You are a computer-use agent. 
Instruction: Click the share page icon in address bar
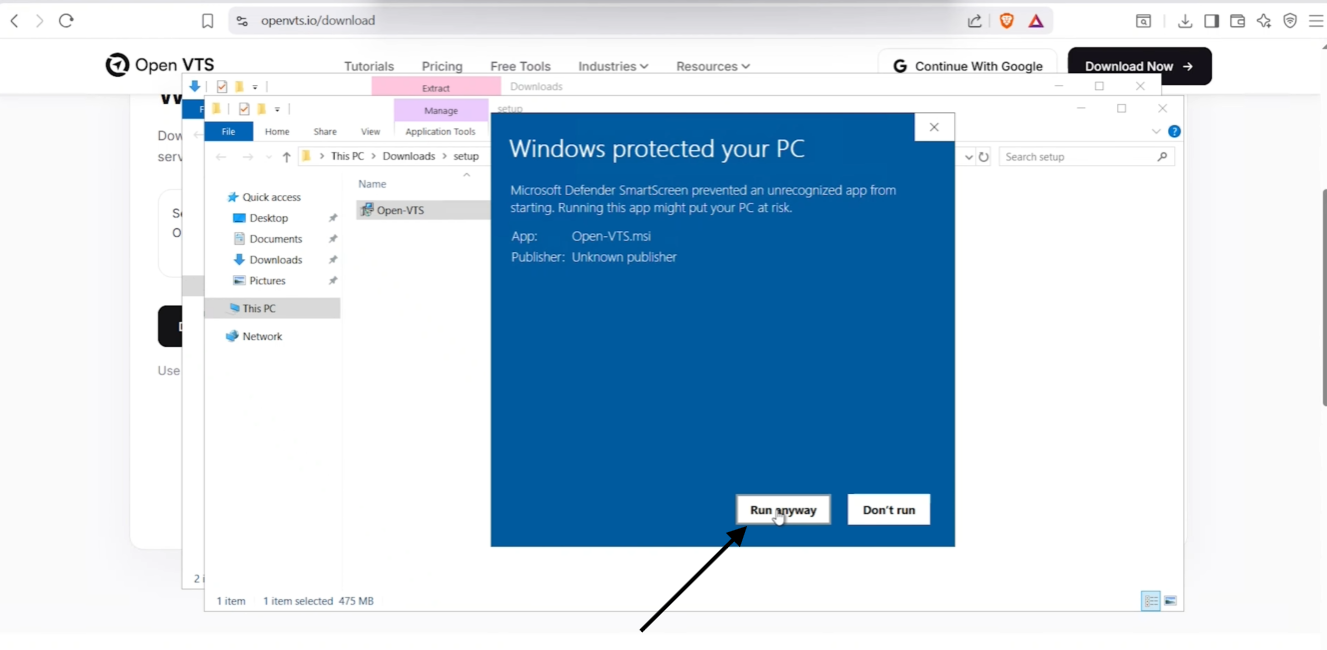pos(974,21)
